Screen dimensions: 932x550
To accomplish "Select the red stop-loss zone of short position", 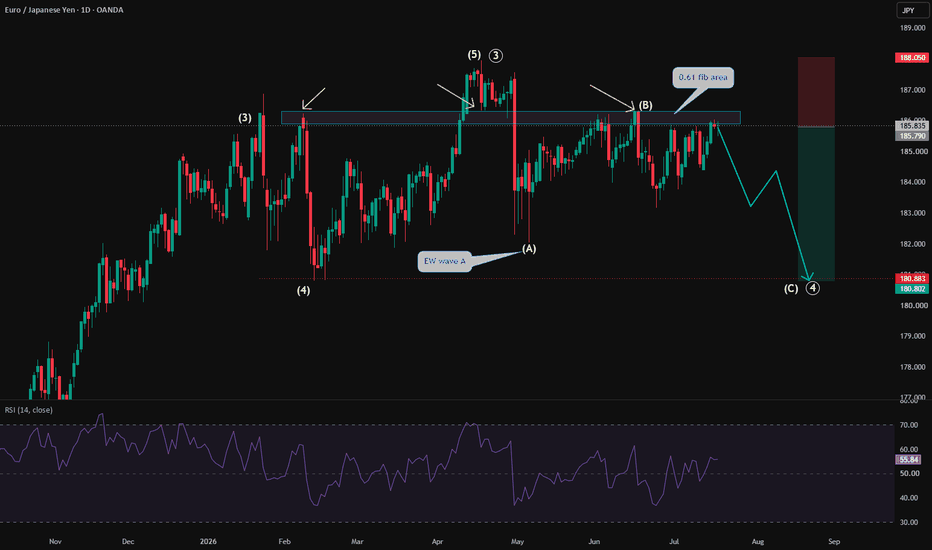I will click(x=816, y=92).
